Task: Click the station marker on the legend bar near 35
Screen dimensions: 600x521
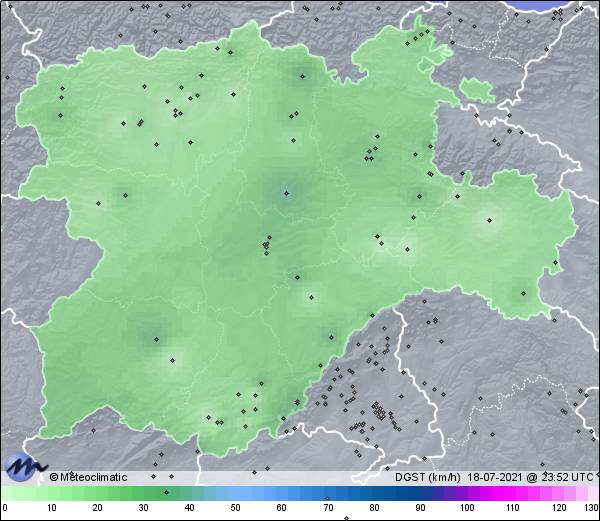Action: pyautogui.click(x=166, y=492)
